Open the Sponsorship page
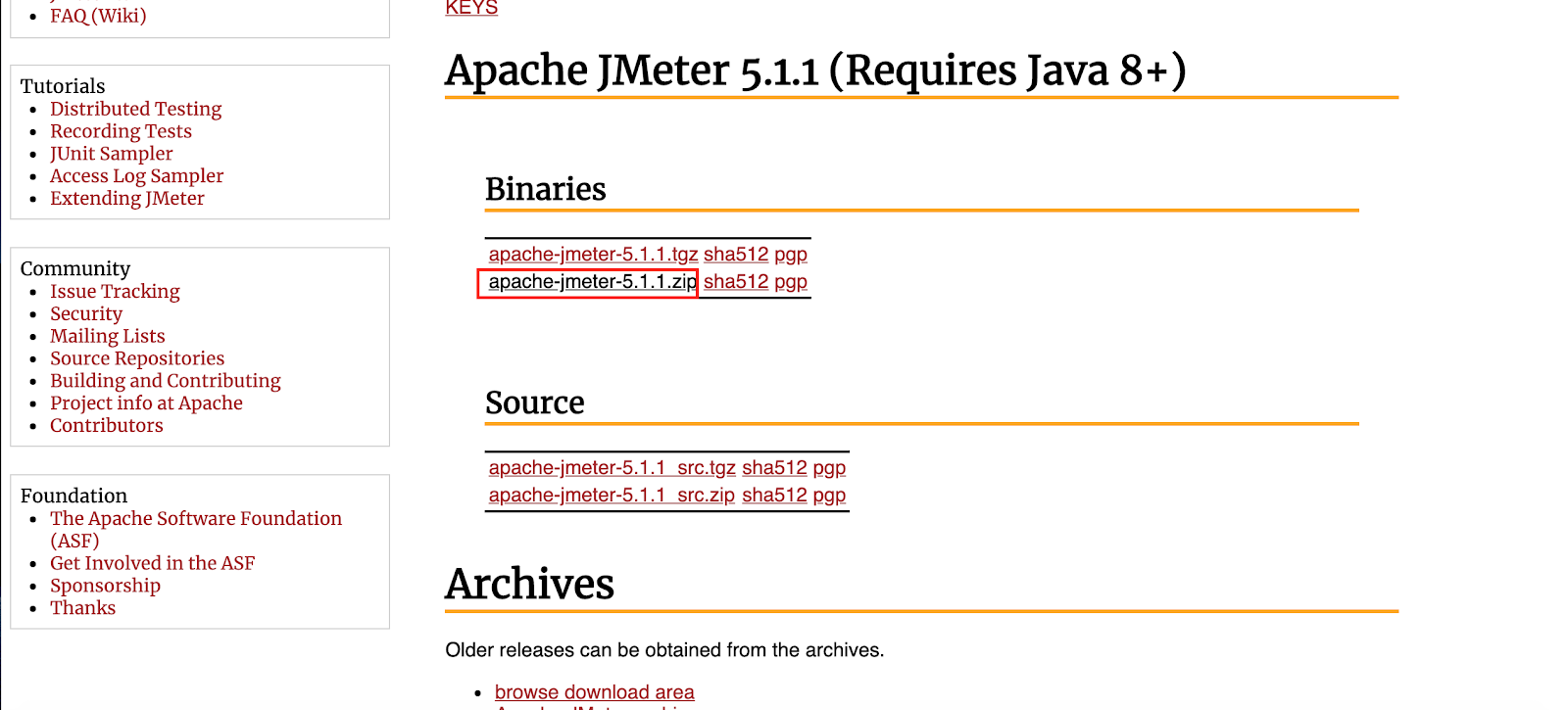The width and height of the screenshot is (1568, 710). [x=105, y=585]
